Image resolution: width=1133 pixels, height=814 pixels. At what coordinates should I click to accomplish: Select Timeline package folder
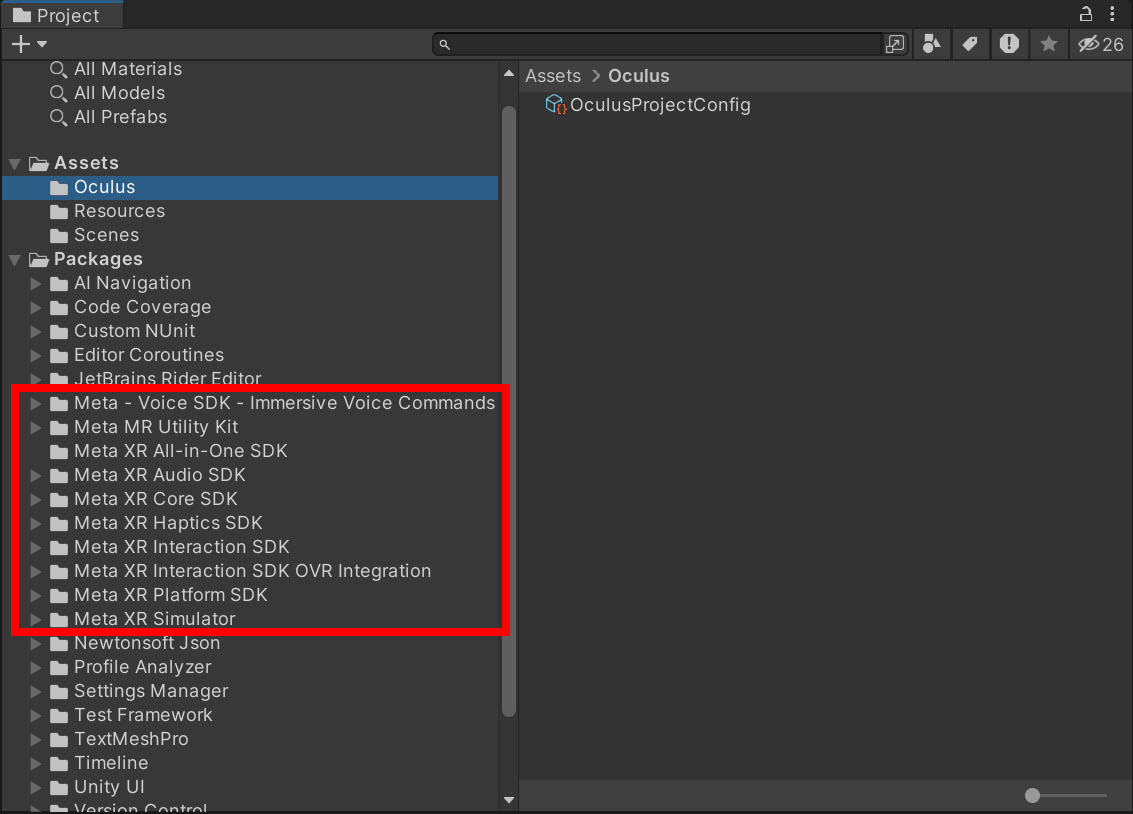(x=111, y=763)
